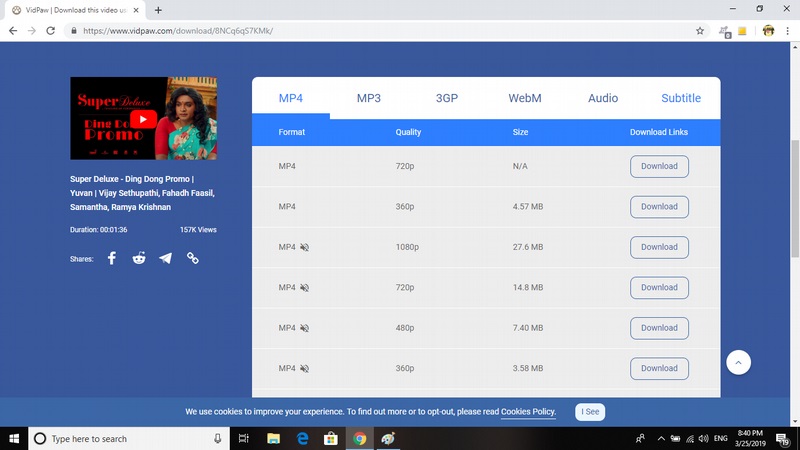
Task: Download the muted 720p 14.8 MB file
Action: pyautogui.click(x=659, y=287)
